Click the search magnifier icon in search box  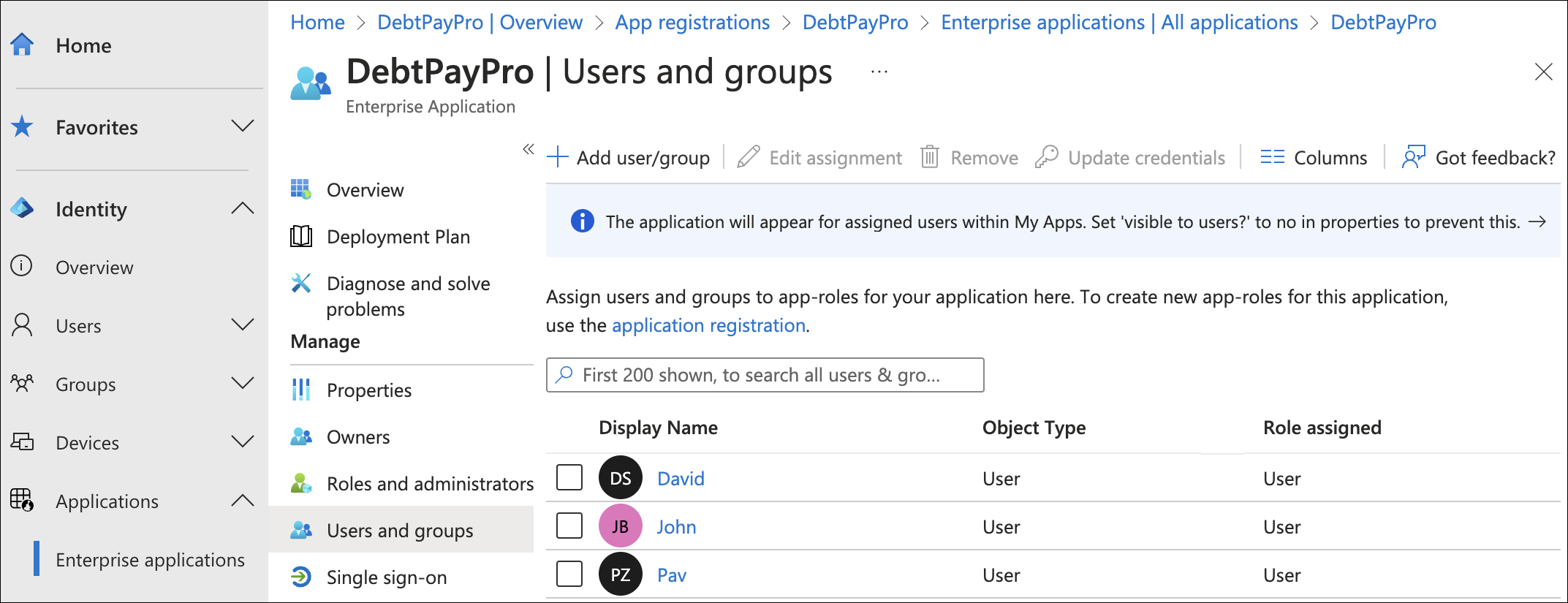tap(564, 375)
